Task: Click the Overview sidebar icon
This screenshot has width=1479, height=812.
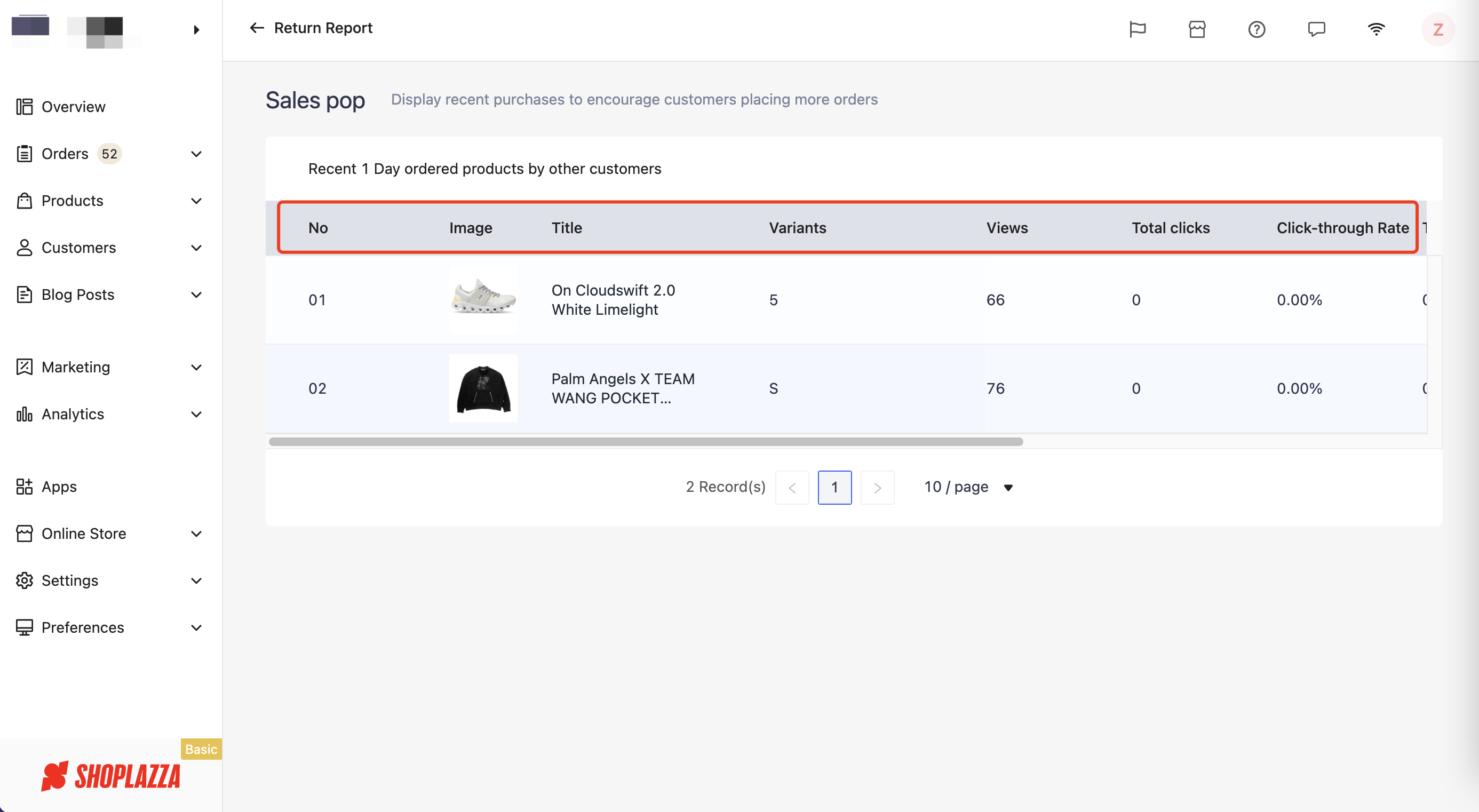Action: [x=24, y=107]
